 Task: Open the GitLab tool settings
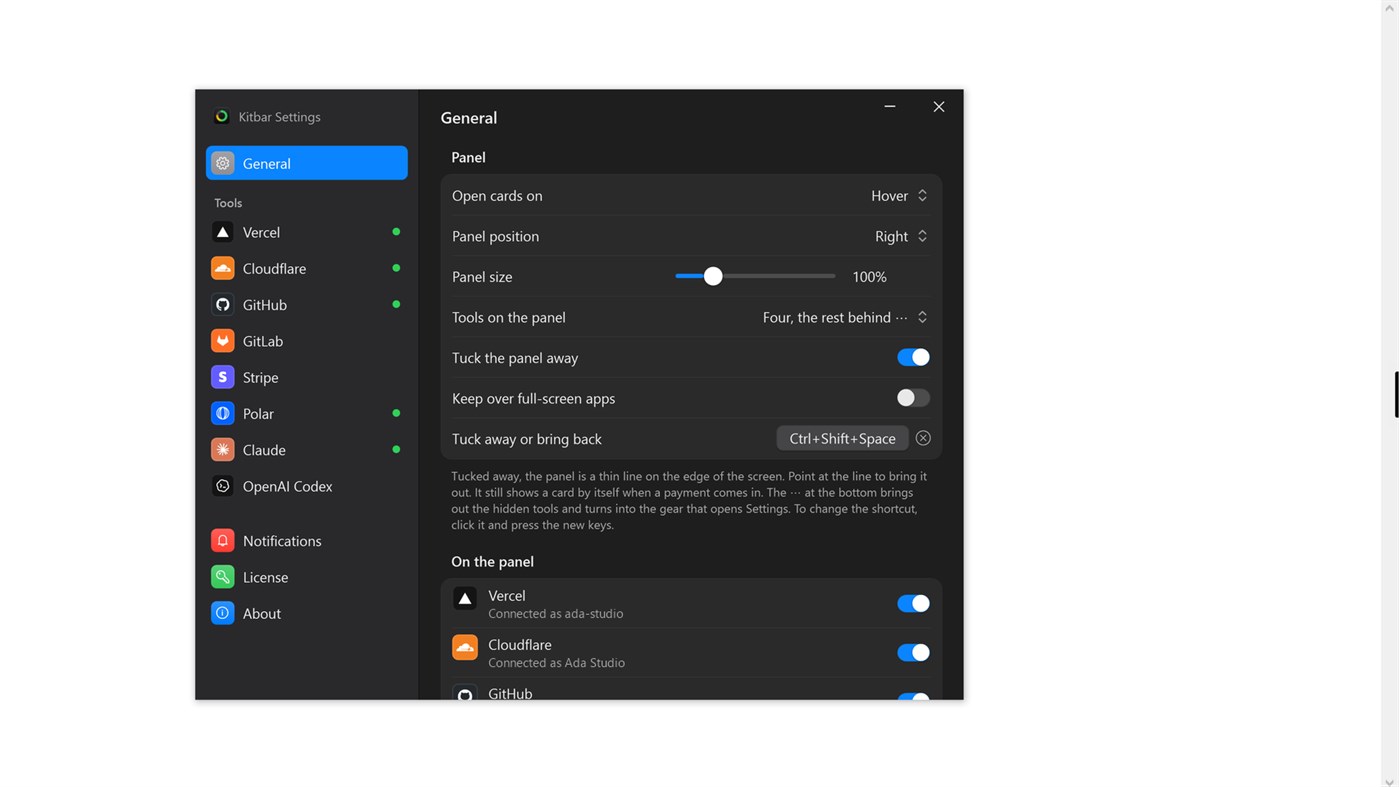coord(307,341)
